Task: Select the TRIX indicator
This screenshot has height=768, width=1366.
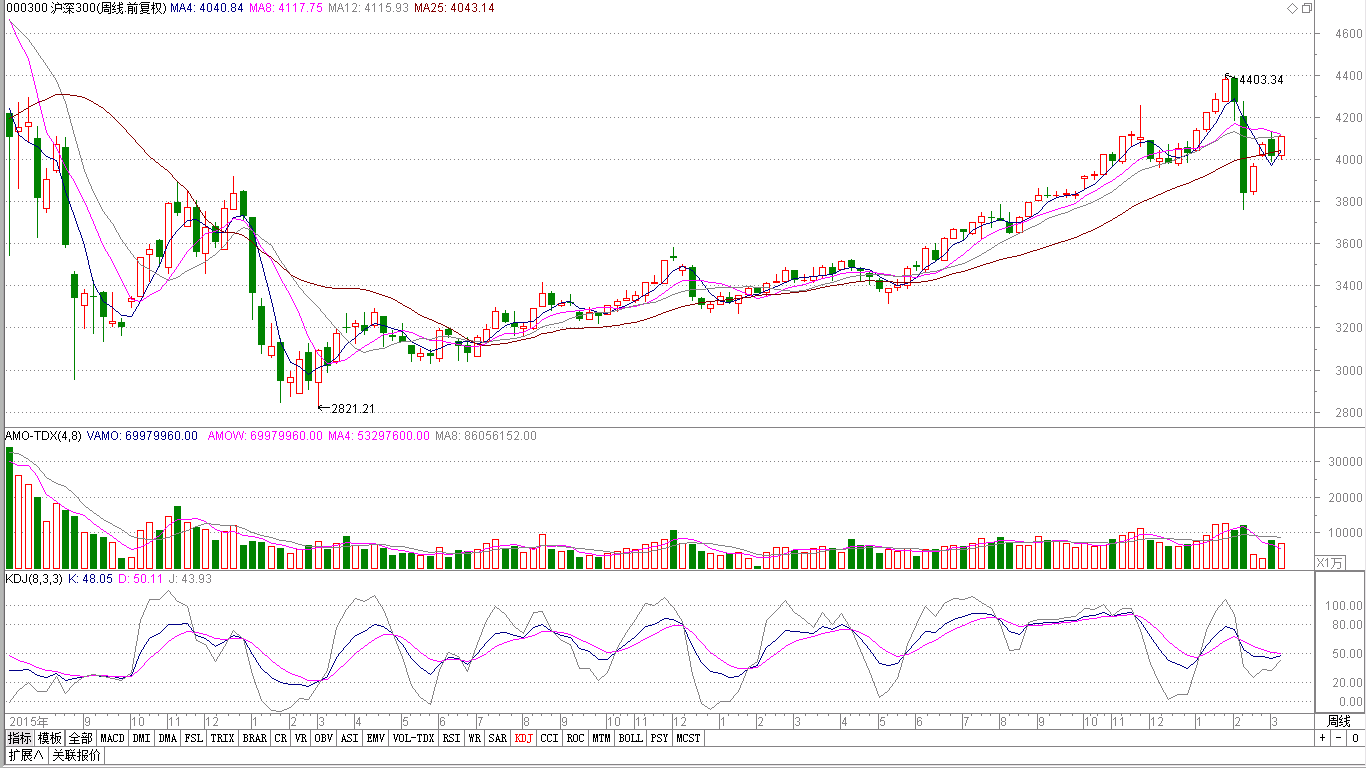Action: [223, 738]
